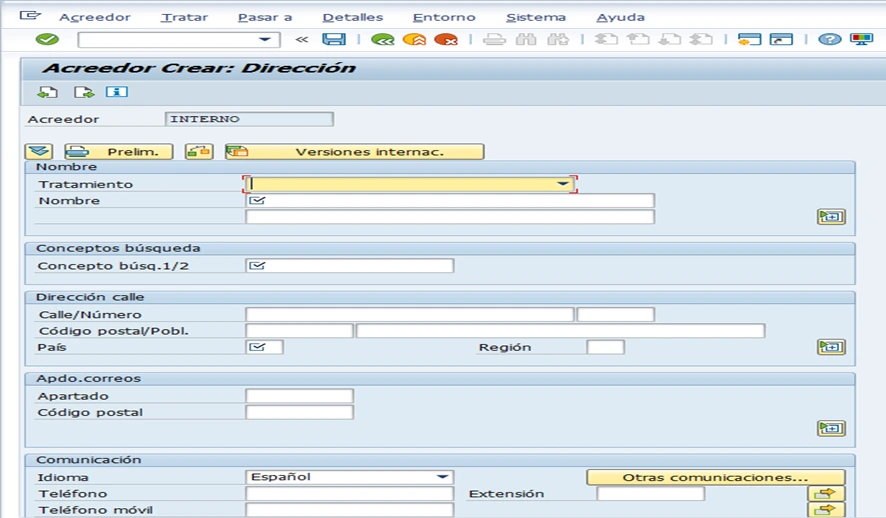The image size is (886, 518).
Task: Open the Idioma Español dropdown
Action: coord(442,477)
